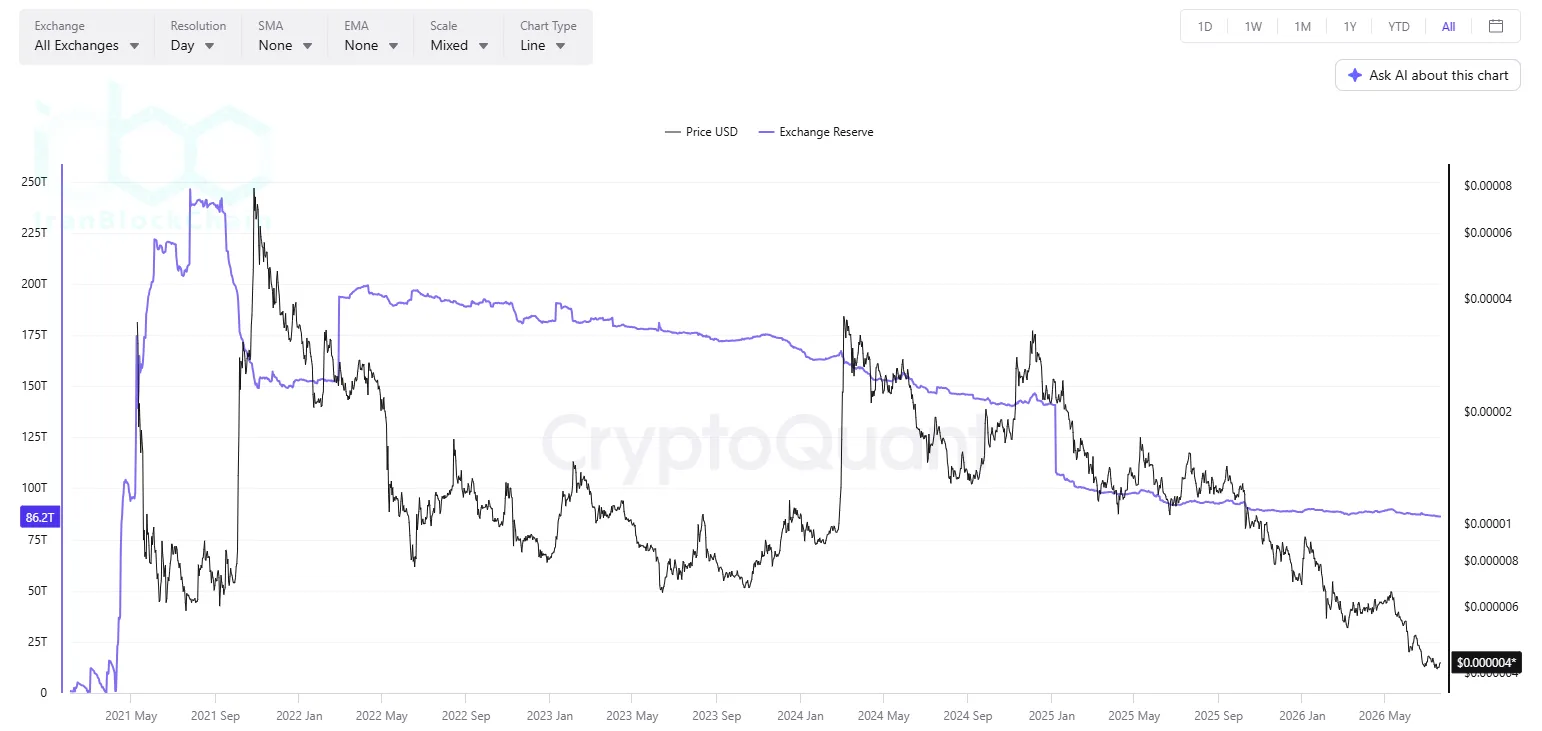Switch to the 1W time range
1542x731 pixels.
[x=1253, y=27]
